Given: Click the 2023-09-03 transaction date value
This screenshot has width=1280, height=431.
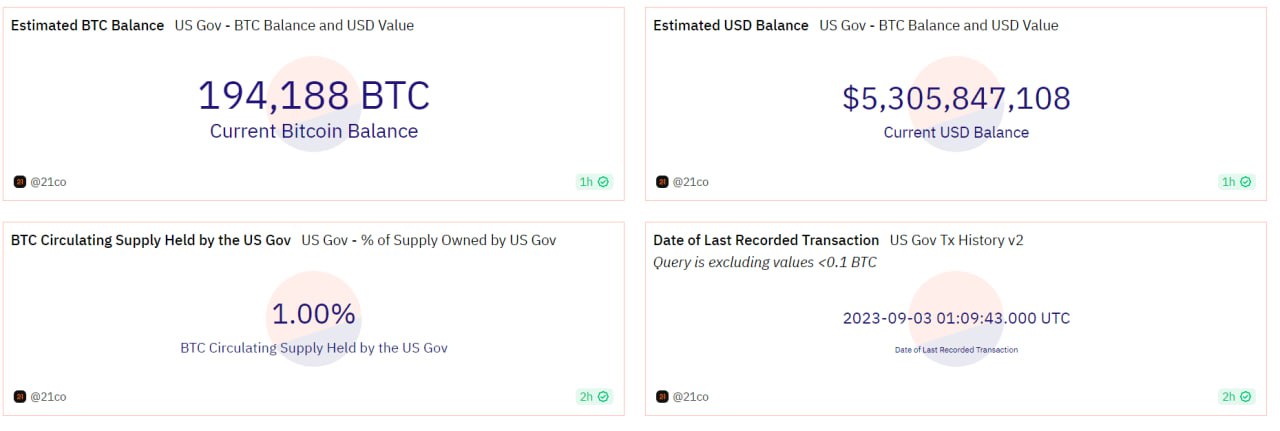Looking at the screenshot, I should (956, 318).
